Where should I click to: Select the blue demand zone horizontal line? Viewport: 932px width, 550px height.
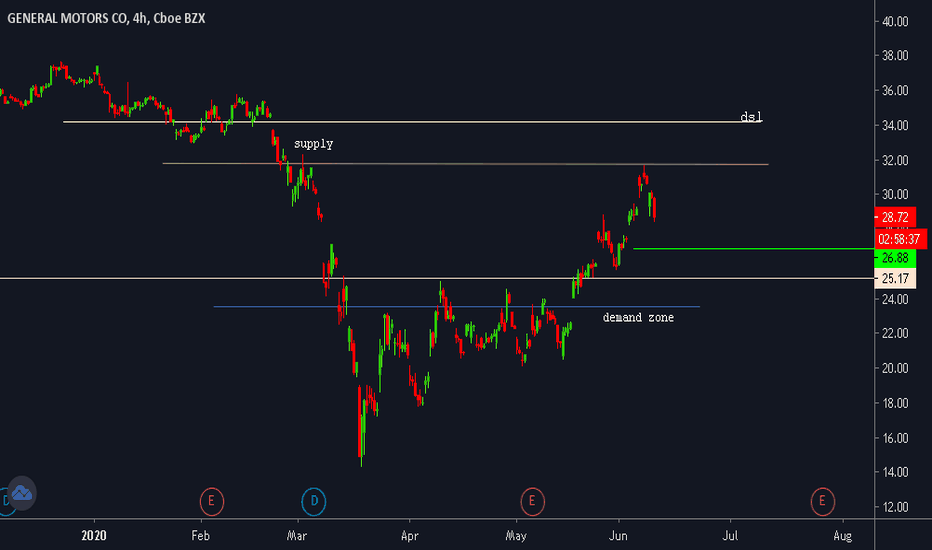click(x=456, y=307)
